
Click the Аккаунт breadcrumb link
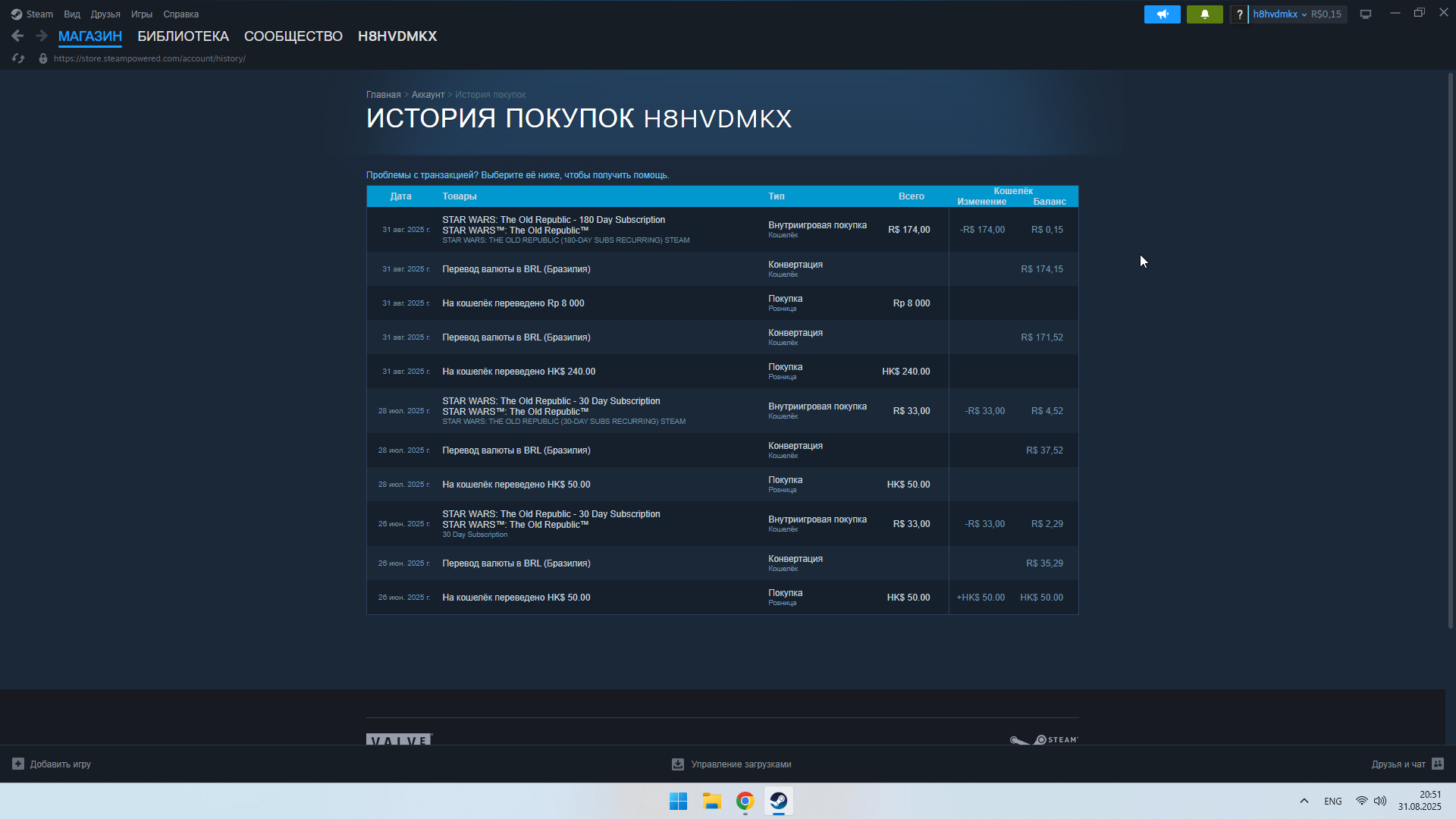pos(428,95)
